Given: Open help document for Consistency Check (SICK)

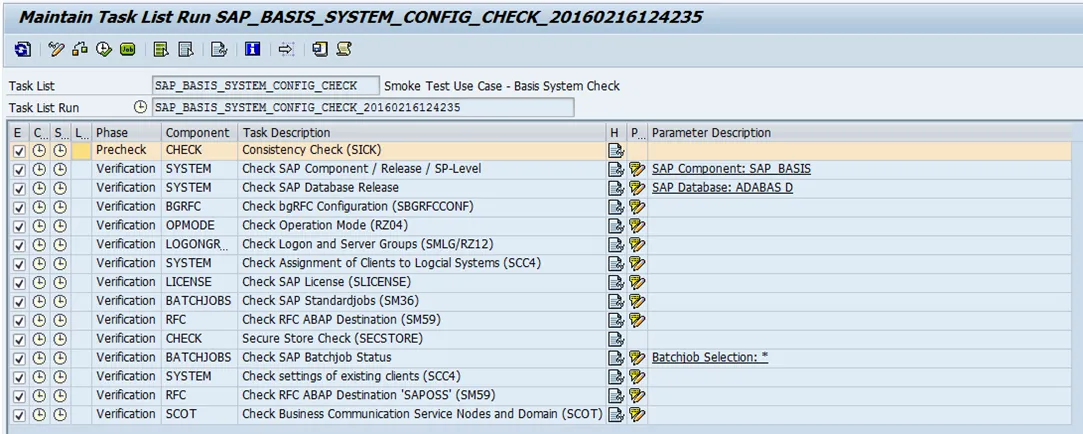Looking at the screenshot, I should pos(615,150).
